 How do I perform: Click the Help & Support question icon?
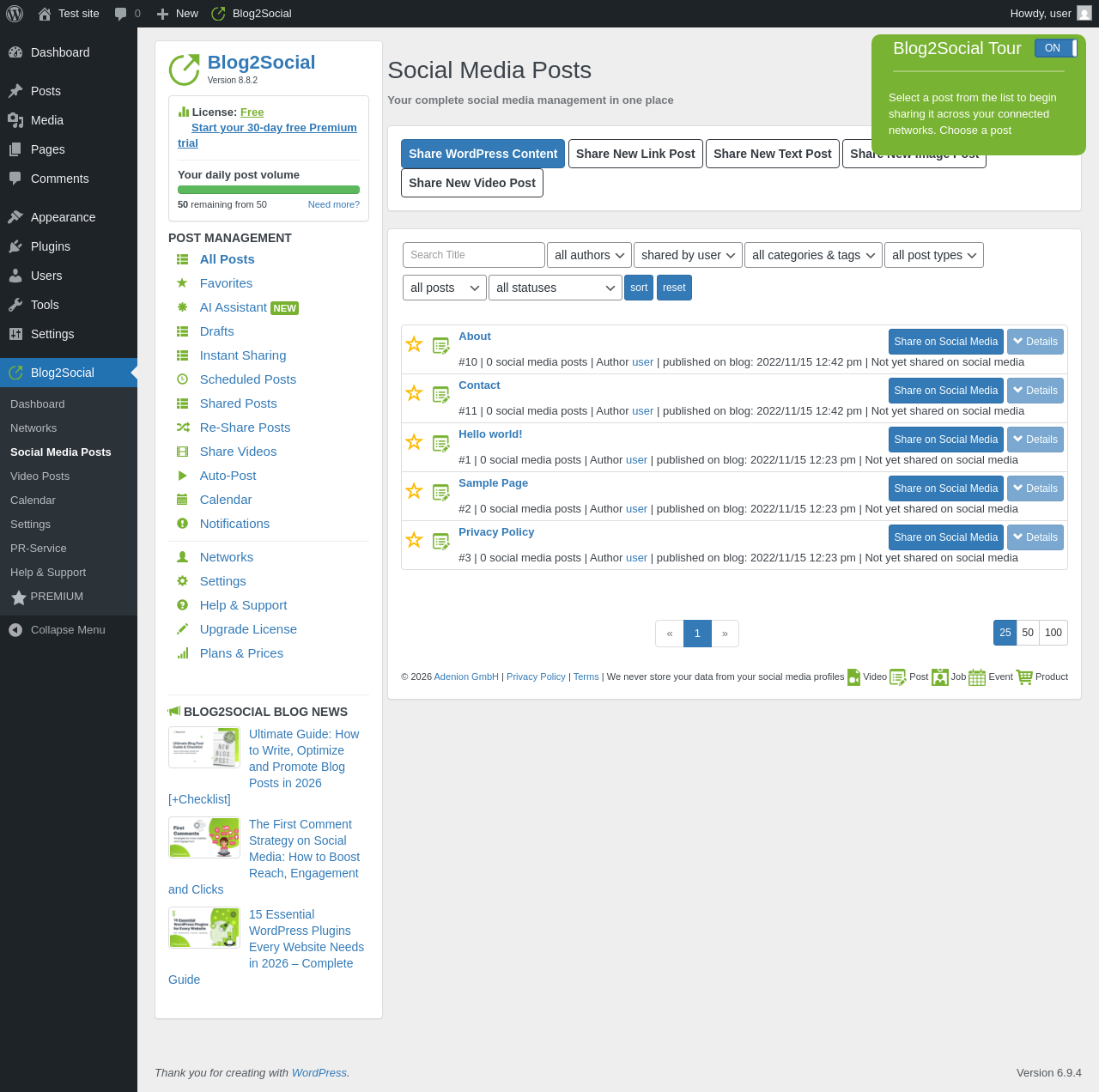(182, 605)
